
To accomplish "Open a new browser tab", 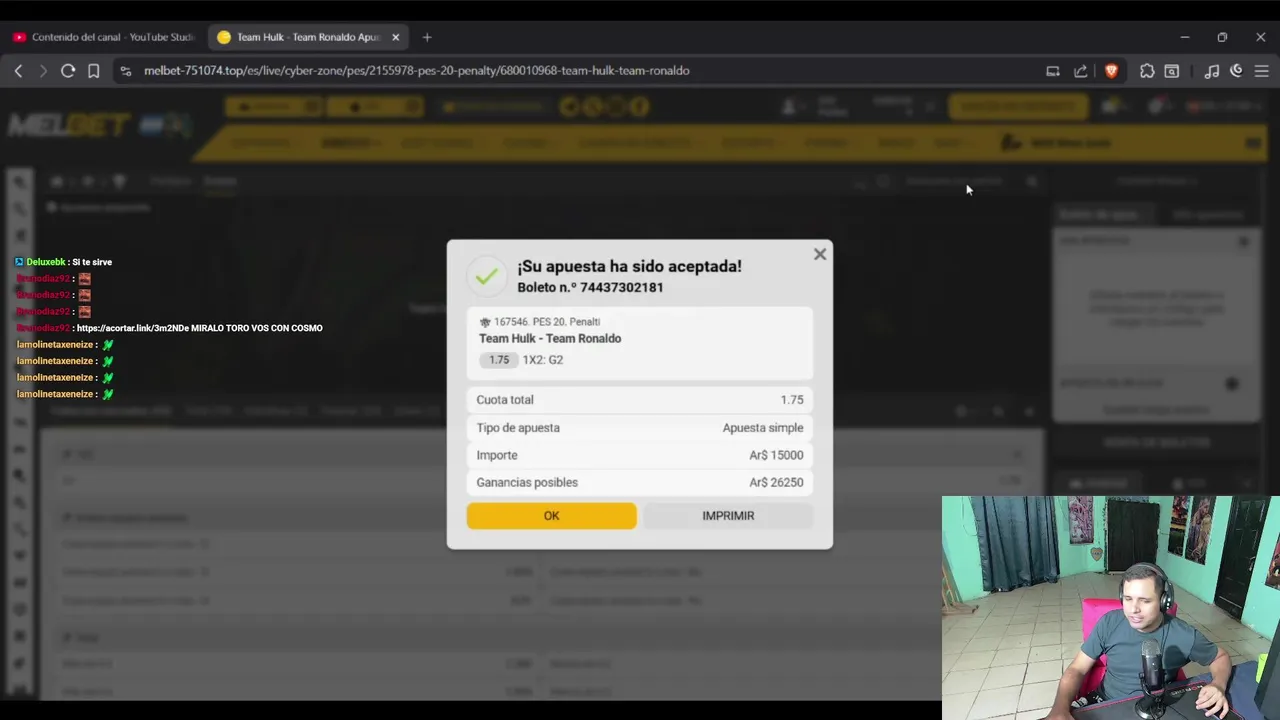I will 427,37.
